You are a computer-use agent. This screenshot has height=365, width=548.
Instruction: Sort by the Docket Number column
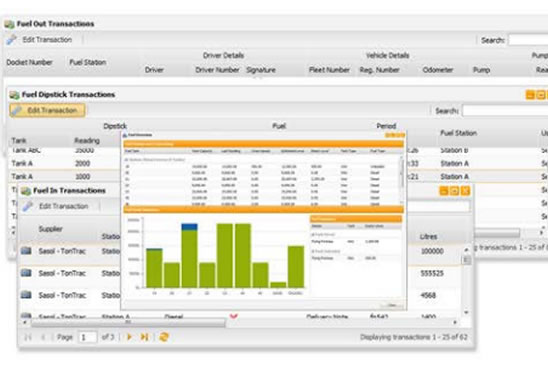click(x=29, y=63)
